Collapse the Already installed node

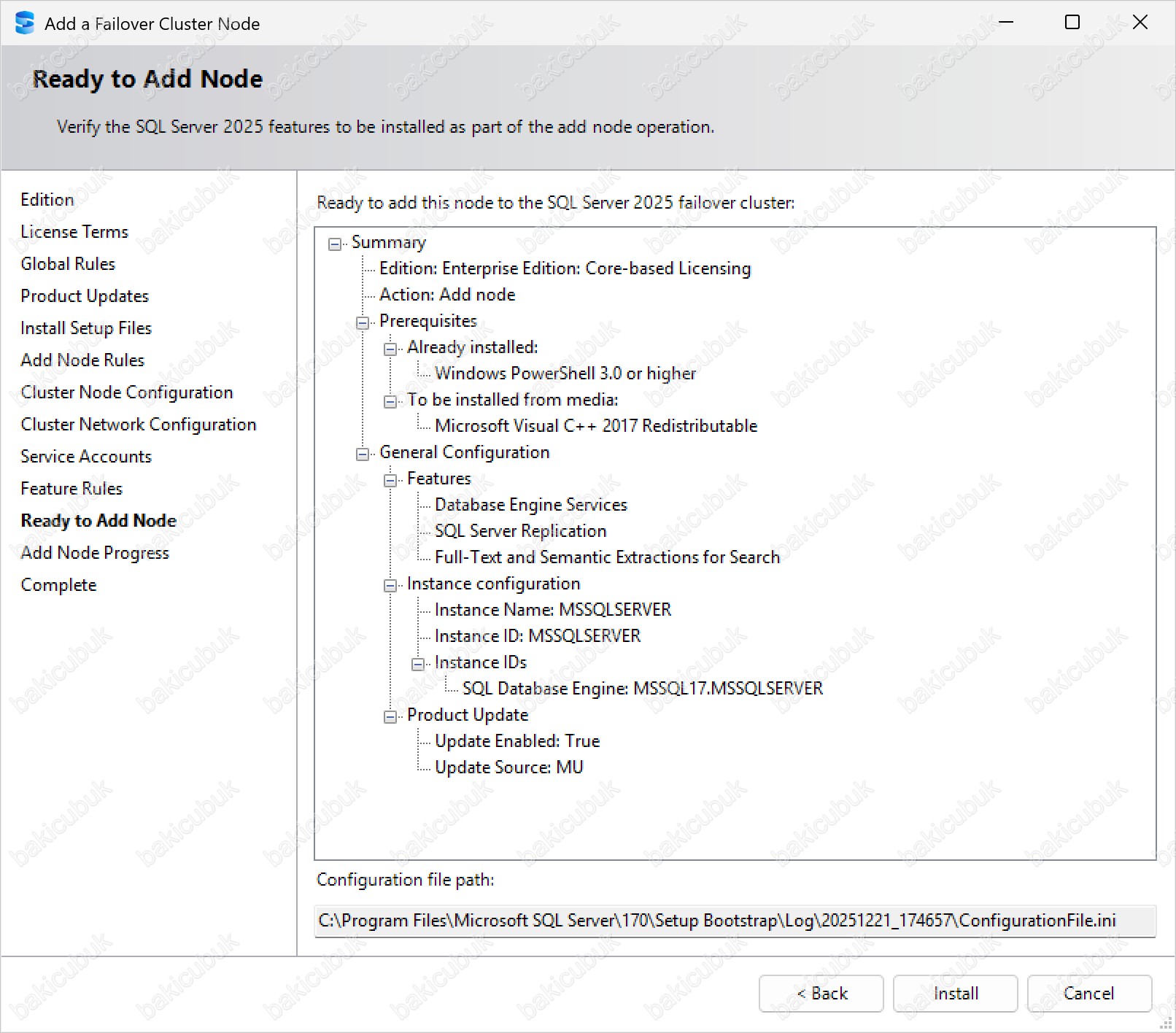390,349
